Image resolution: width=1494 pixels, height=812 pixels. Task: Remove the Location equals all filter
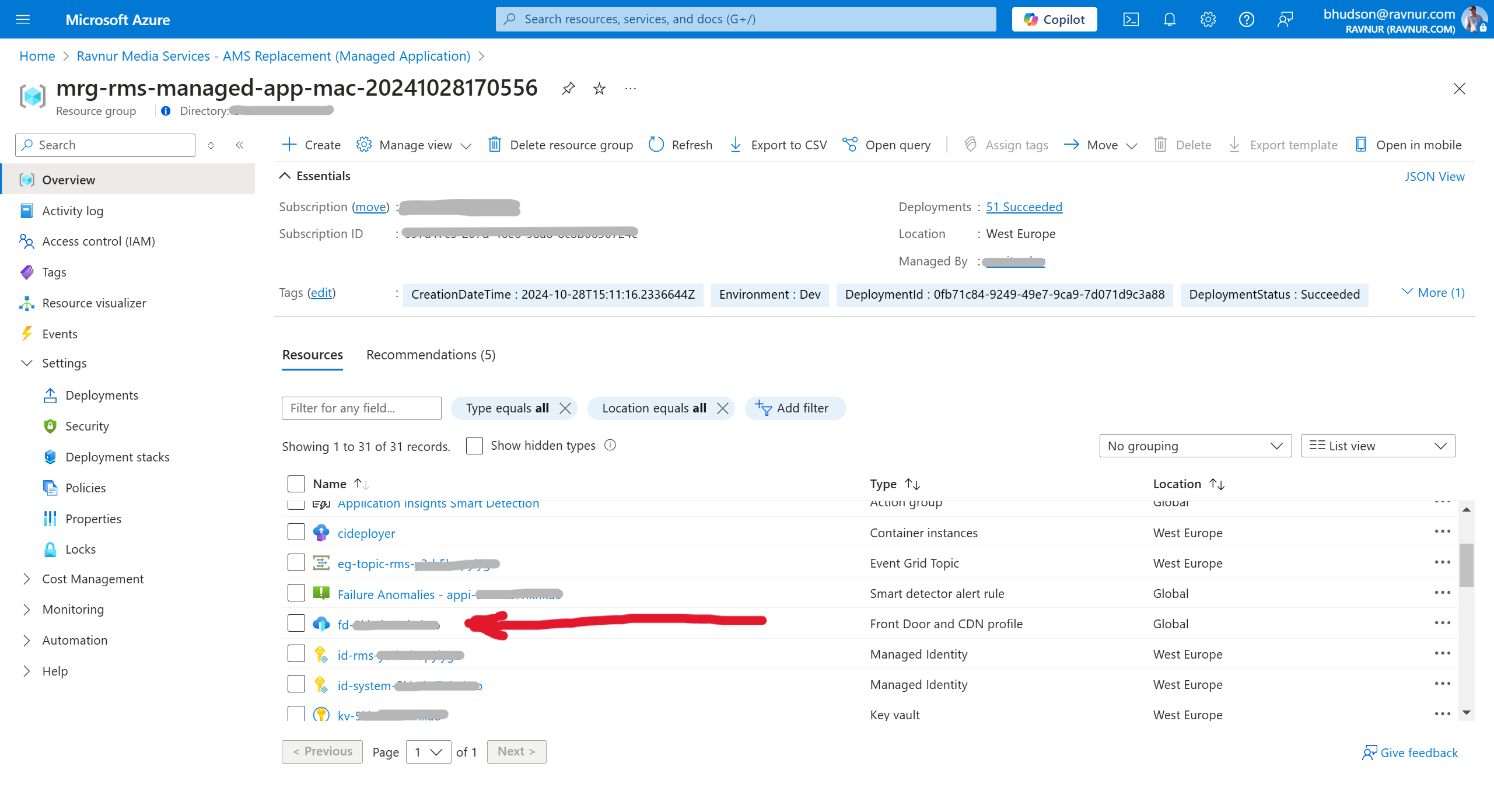[722, 408]
